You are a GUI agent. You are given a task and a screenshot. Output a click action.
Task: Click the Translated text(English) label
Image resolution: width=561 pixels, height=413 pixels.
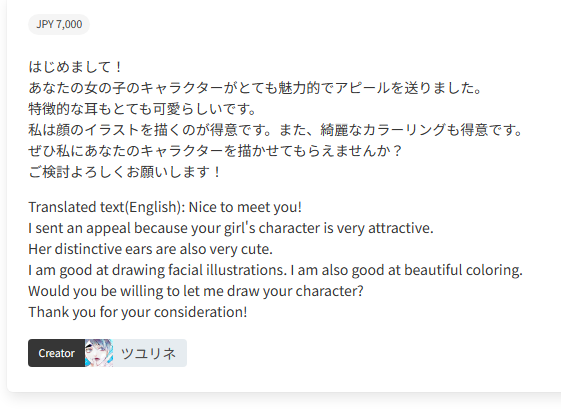(107, 207)
